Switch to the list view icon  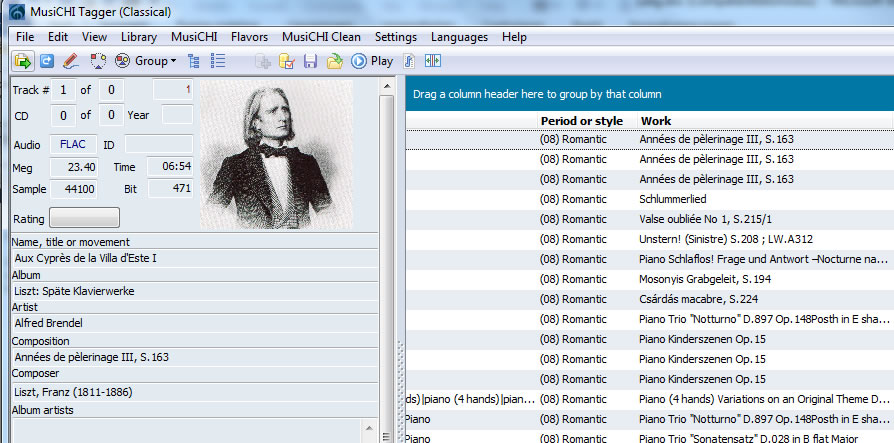(218, 61)
